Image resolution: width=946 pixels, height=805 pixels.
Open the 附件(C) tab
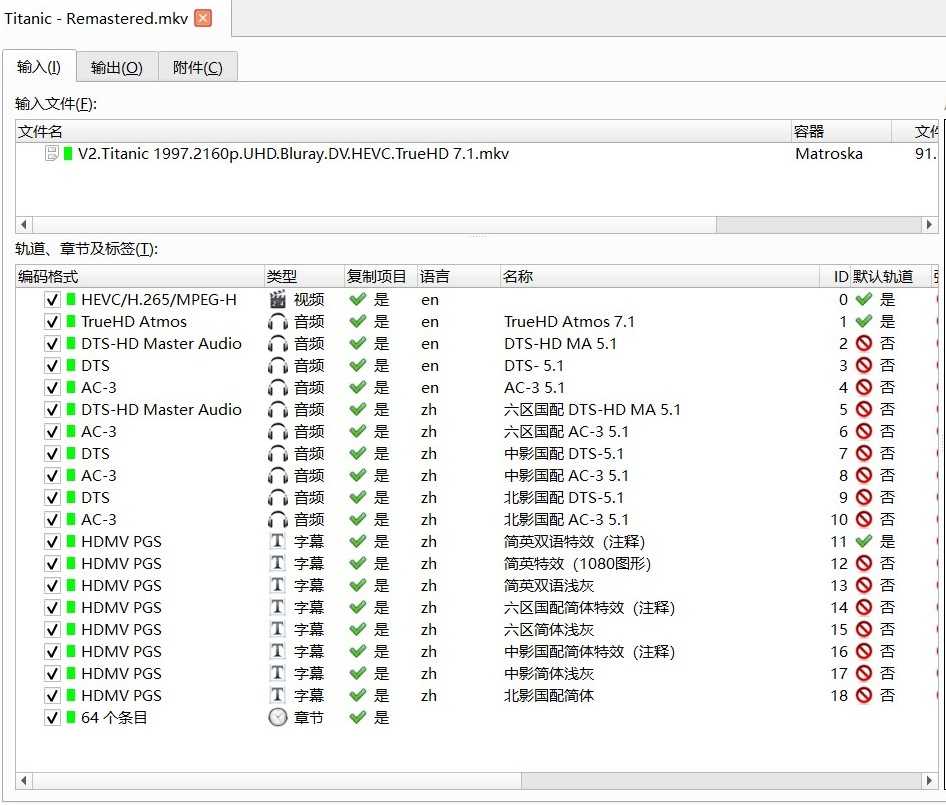point(197,67)
